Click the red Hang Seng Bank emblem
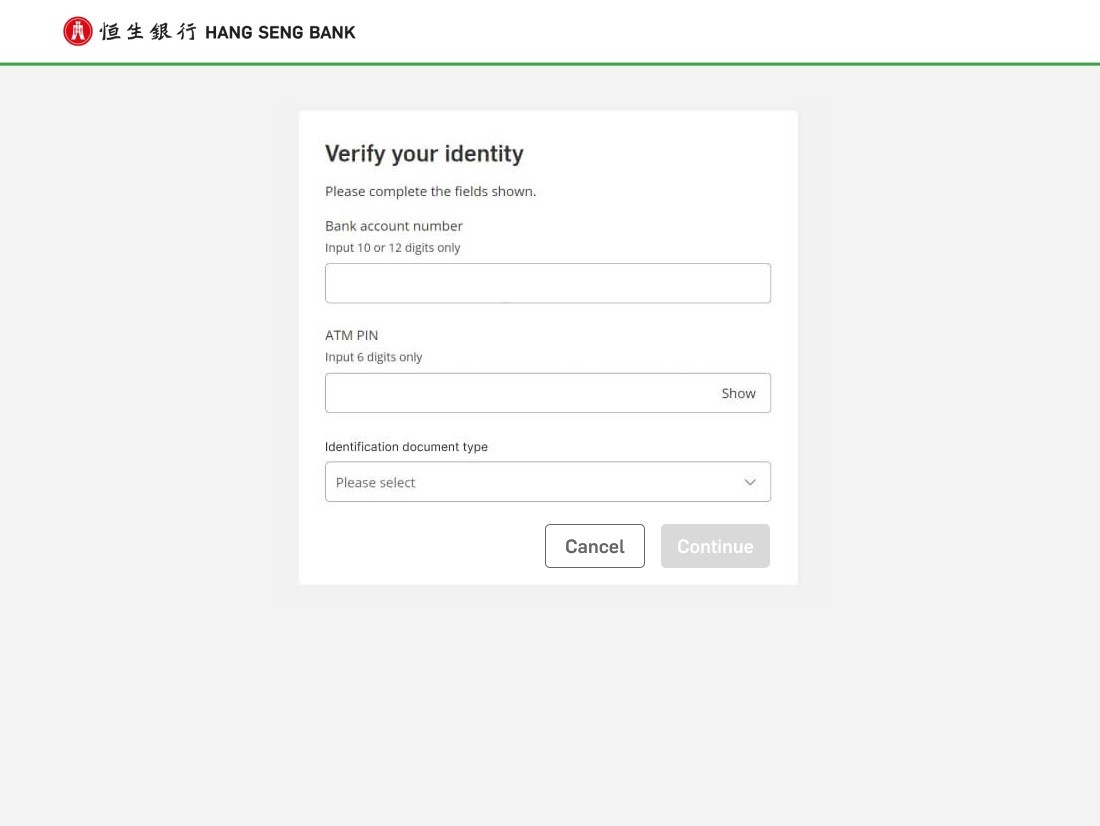The height and width of the screenshot is (826, 1100). 77,32
